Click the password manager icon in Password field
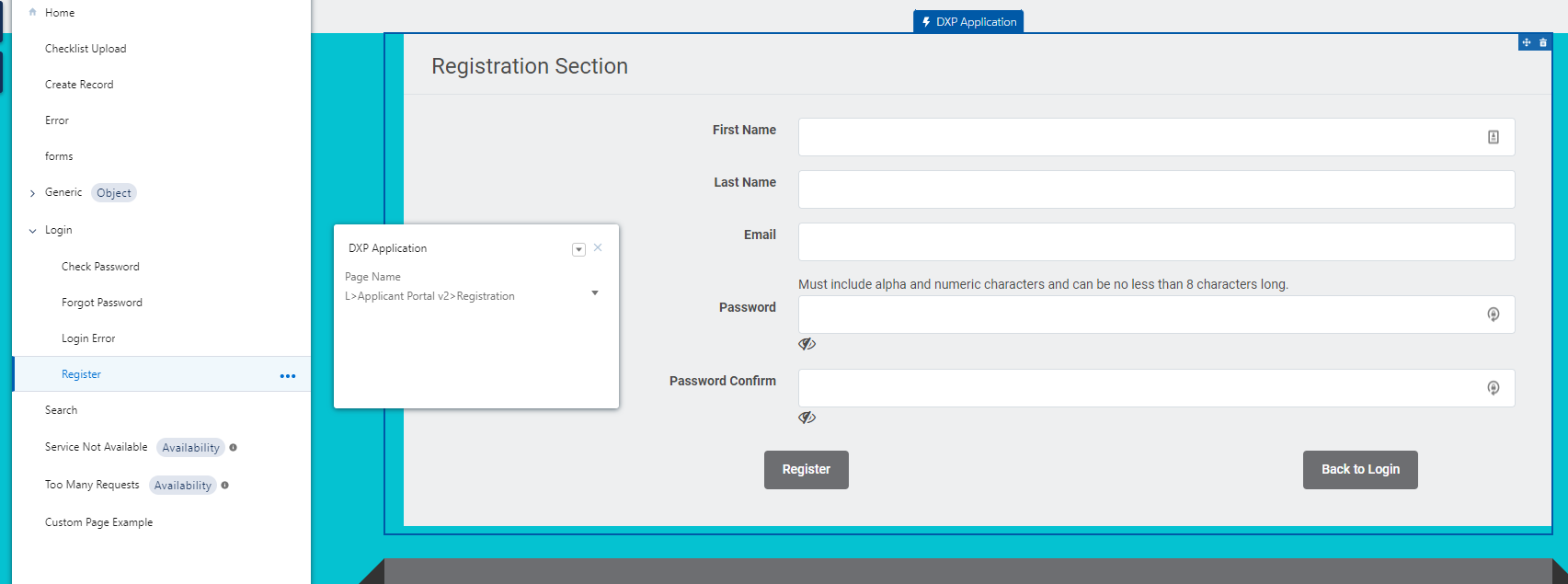The height and width of the screenshot is (584, 1568). (x=1494, y=315)
